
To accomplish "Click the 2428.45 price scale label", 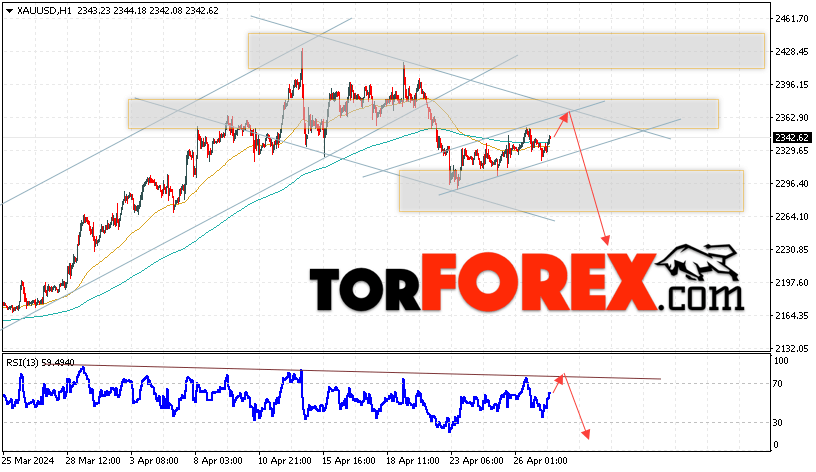I will point(792,52).
